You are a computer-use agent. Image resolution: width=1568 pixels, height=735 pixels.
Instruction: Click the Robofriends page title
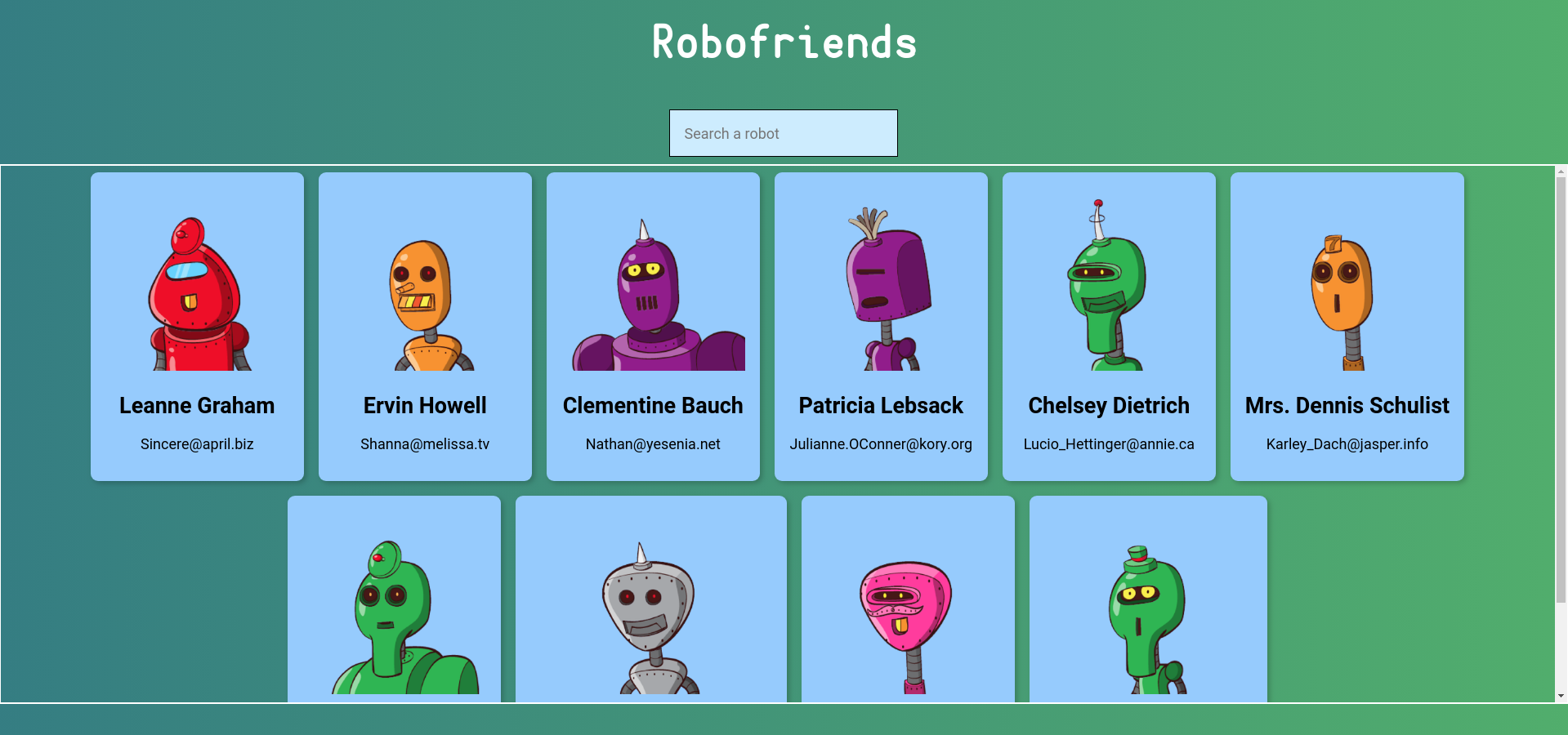[x=784, y=42]
